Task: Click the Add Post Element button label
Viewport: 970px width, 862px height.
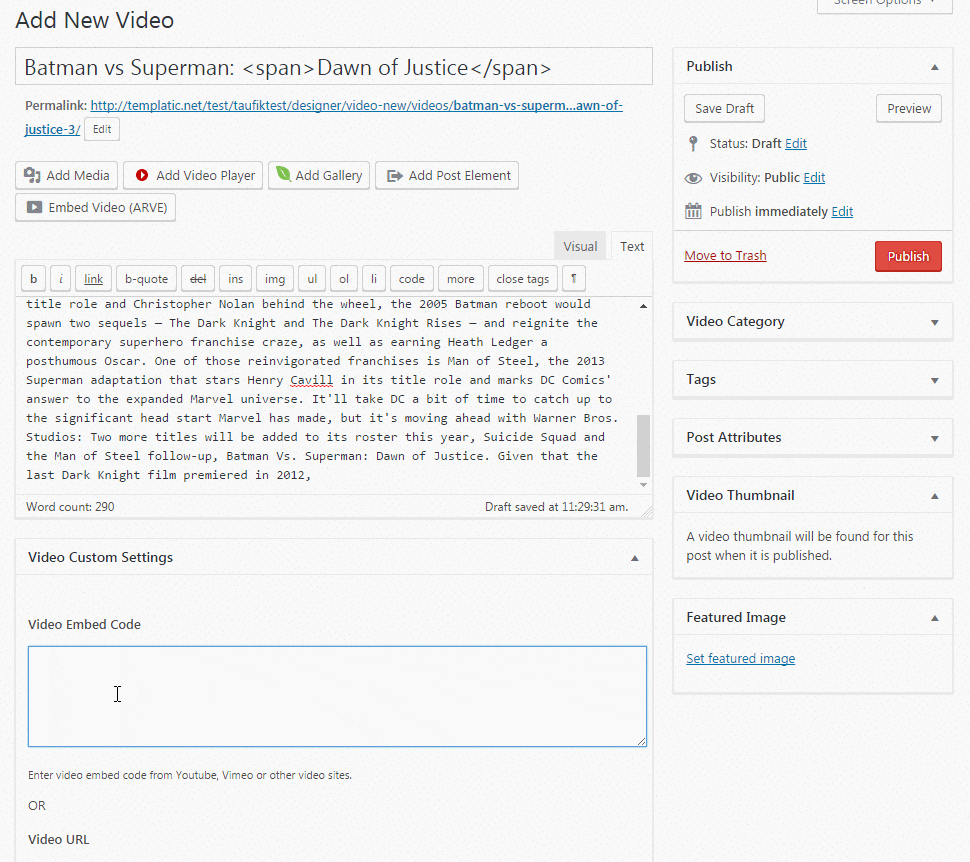Action: [x=460, y=176]
